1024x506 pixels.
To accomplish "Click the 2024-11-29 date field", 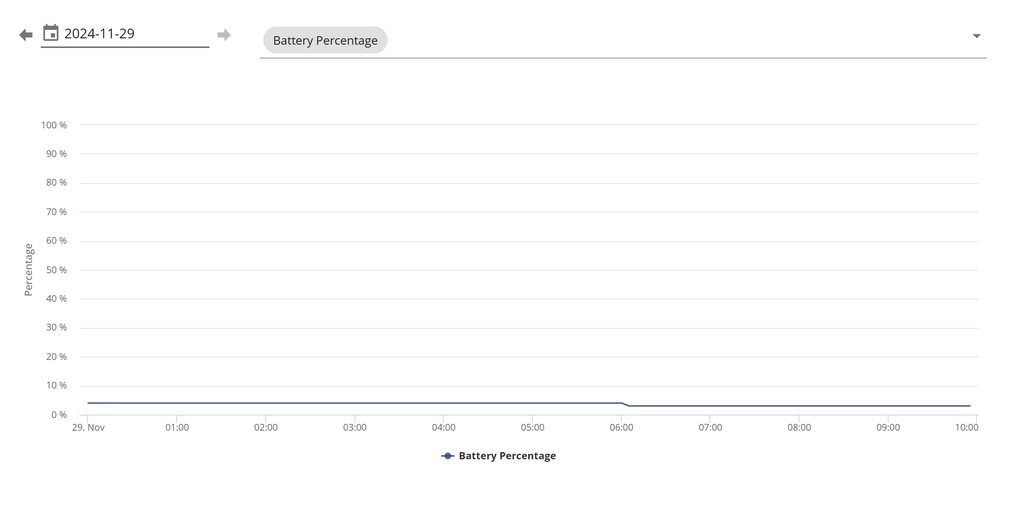I will tap(130, 34).
